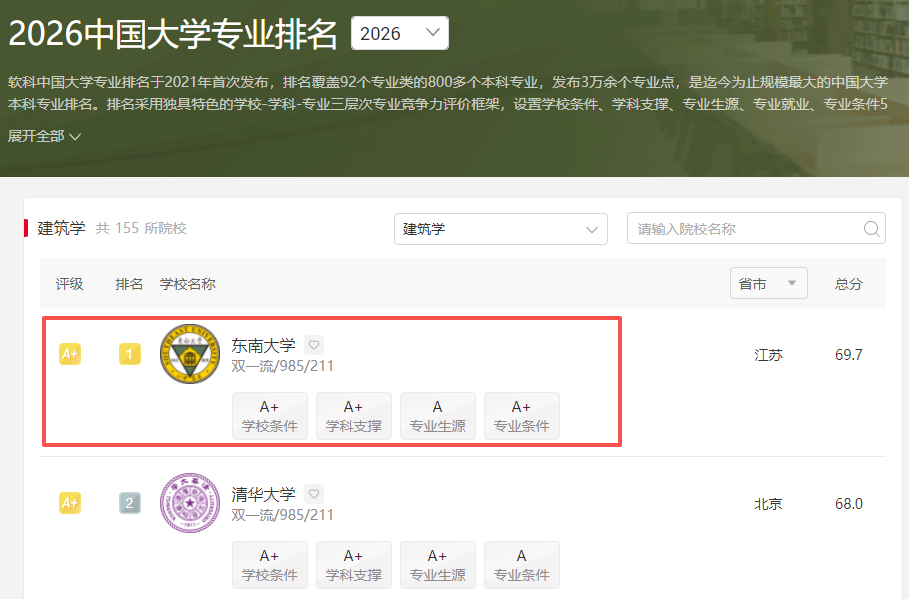This screenshot has height=599, width=909.
Task: Click 东南大学's A+ 专业条件 tile
Action: click(x=522, y=416)
